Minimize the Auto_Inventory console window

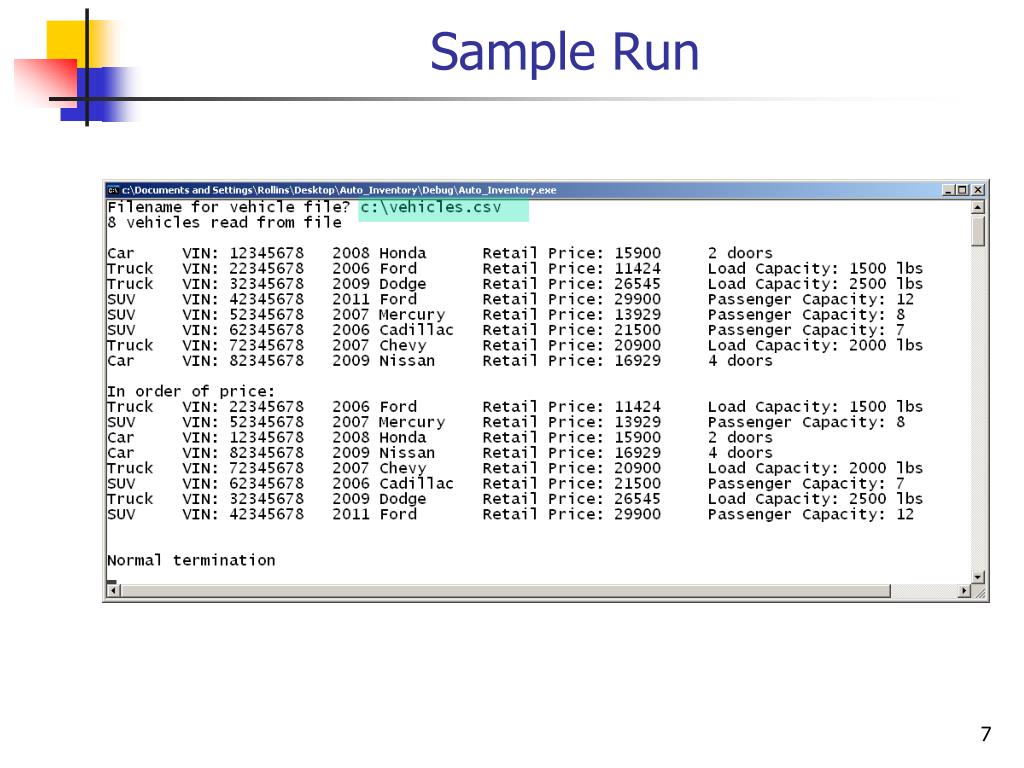click(948, 190)
